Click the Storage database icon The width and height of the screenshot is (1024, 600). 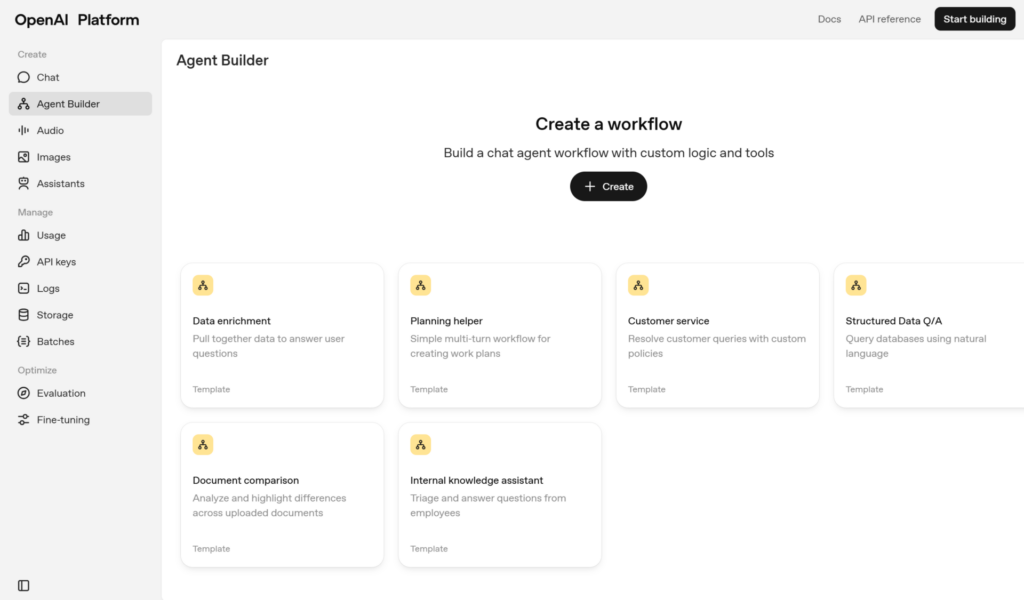[24, 315]
